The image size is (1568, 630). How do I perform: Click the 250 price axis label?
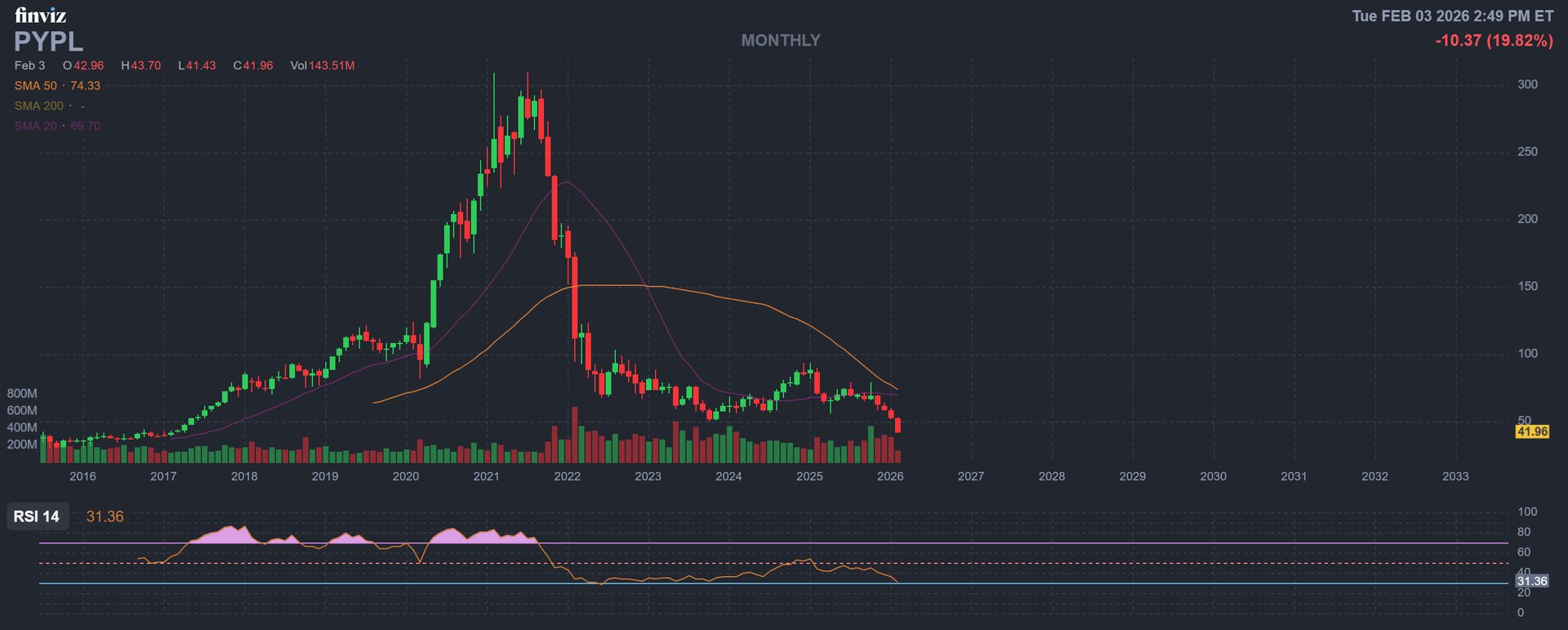(x=1528, y=152)
